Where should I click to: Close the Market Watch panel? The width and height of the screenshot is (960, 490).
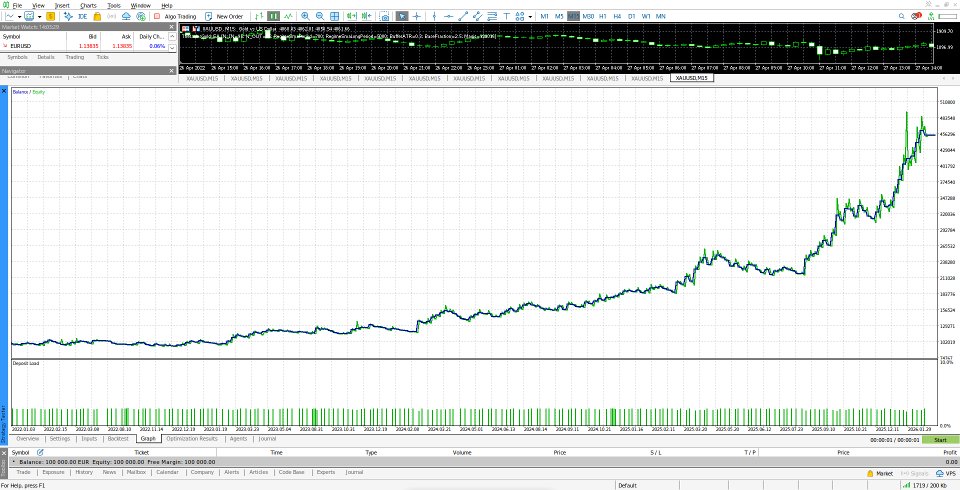(x=172, y=27)
